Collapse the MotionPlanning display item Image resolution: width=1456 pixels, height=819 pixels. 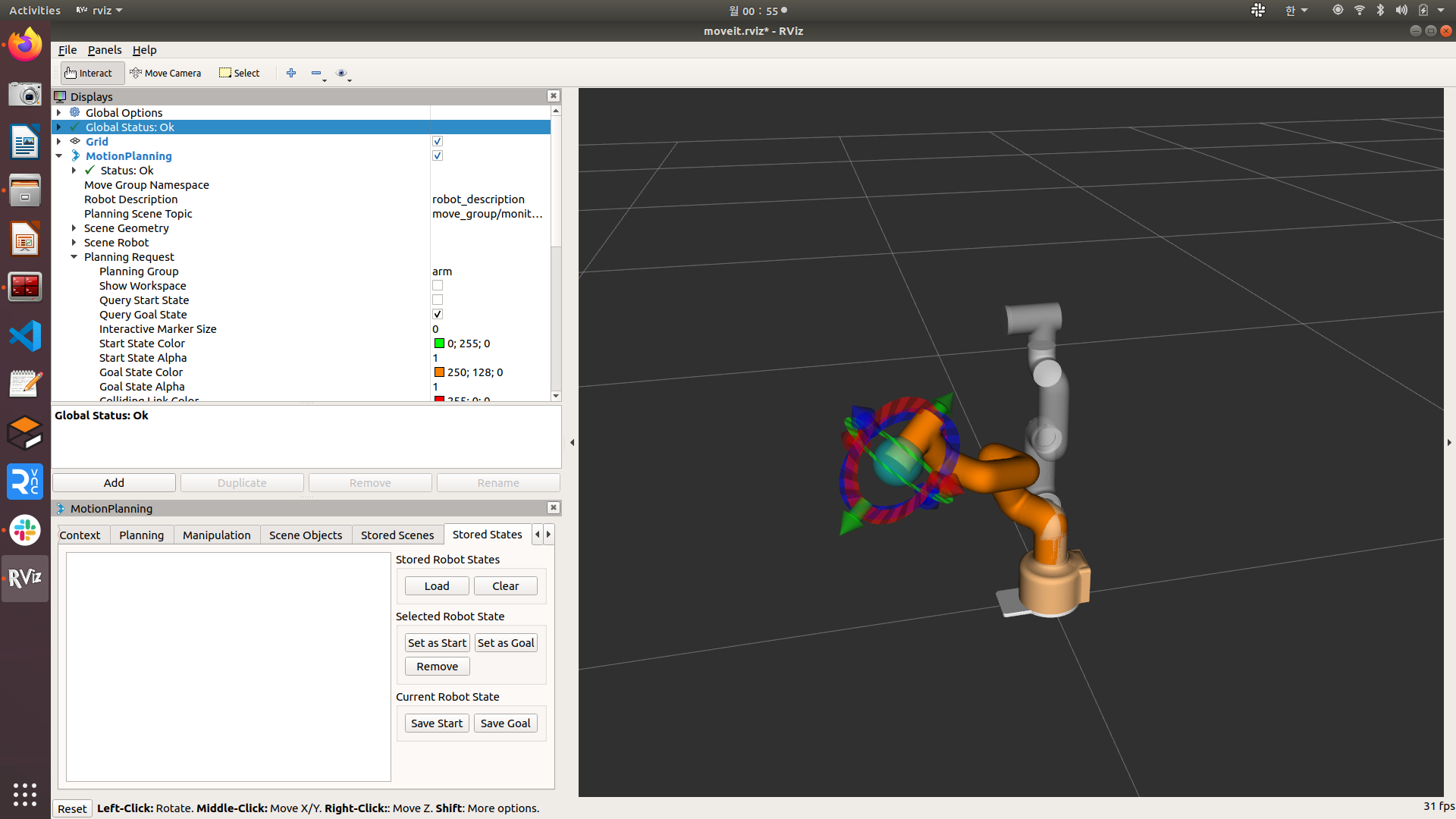pyautogui.click(x=59, y=155)
